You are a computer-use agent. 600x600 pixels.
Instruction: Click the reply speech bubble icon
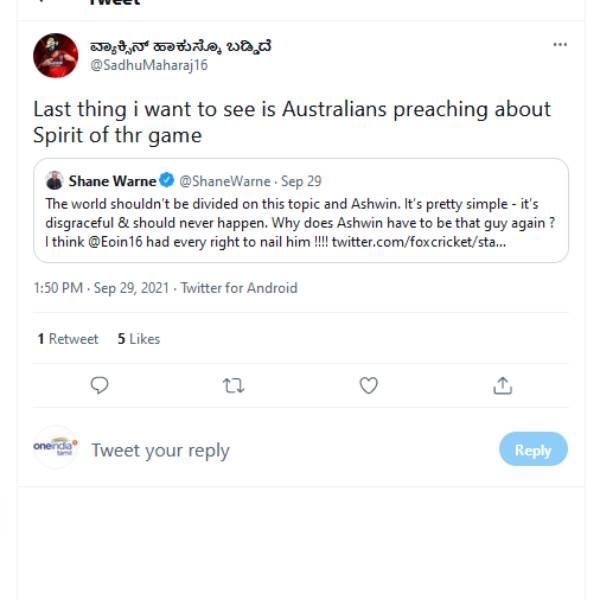click(x=99, y=385)
